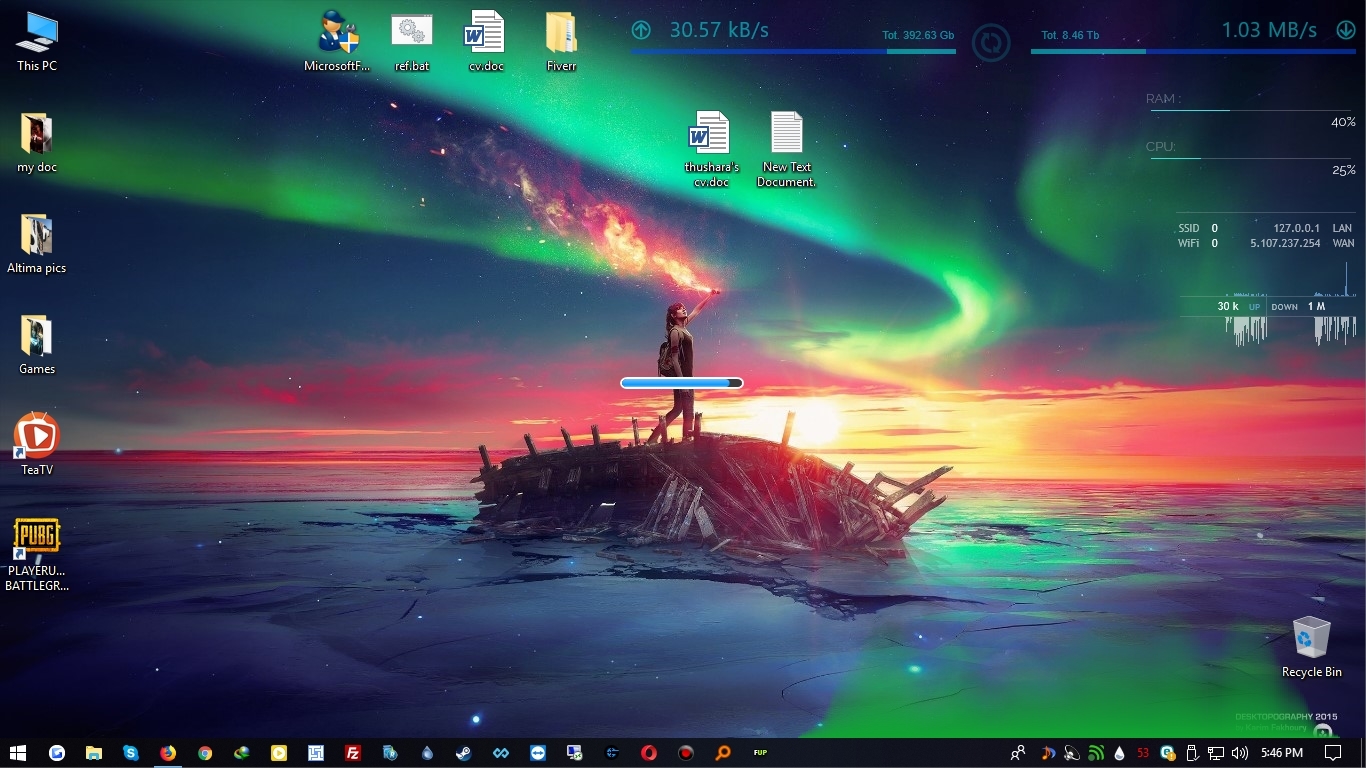Open the This PC desktop icon
This screenshot has height=768, width=1366.
pos(37,42)
